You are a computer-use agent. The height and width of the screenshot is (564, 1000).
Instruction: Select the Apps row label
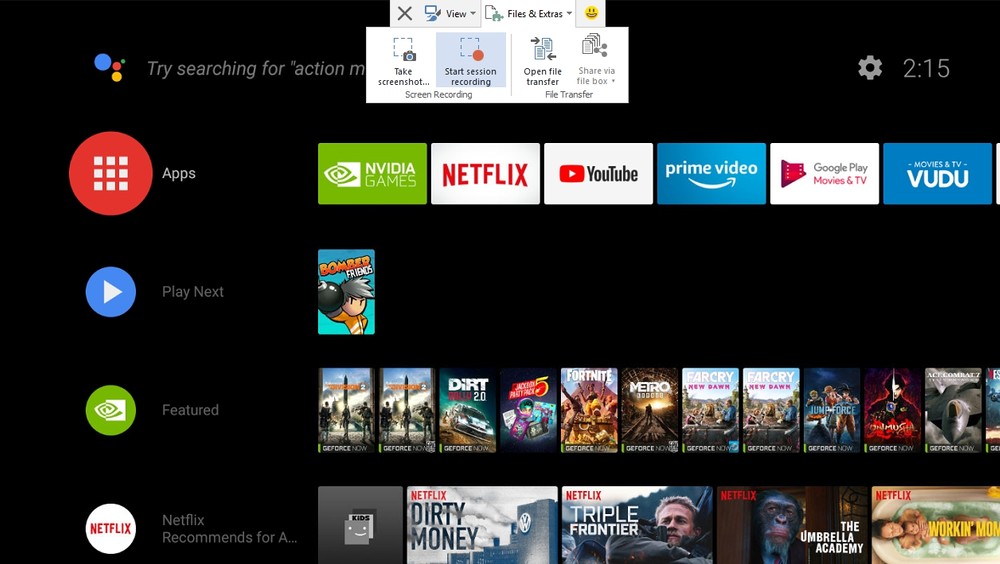[179, 173]
